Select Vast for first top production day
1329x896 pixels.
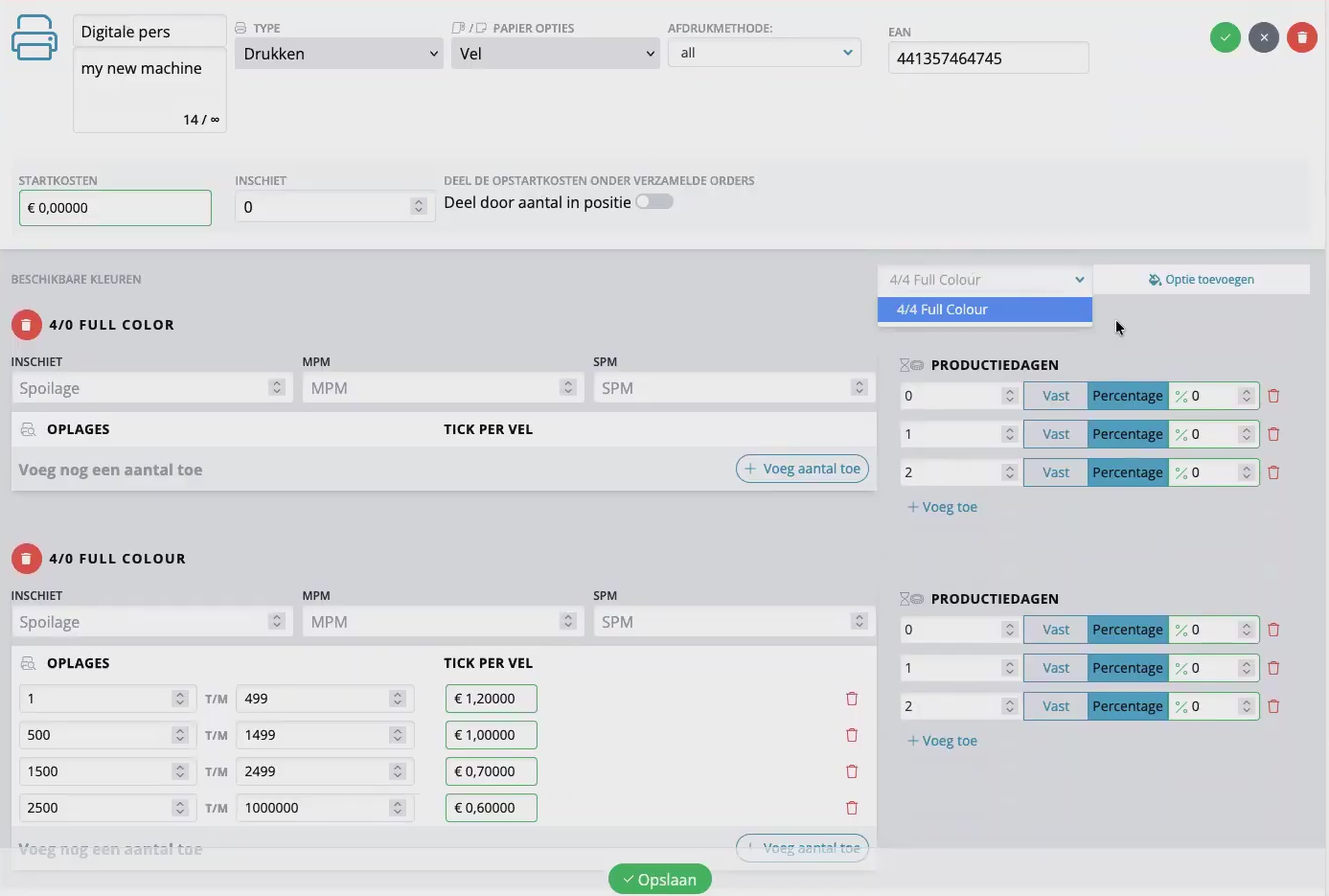click(x=1055, y=396)
